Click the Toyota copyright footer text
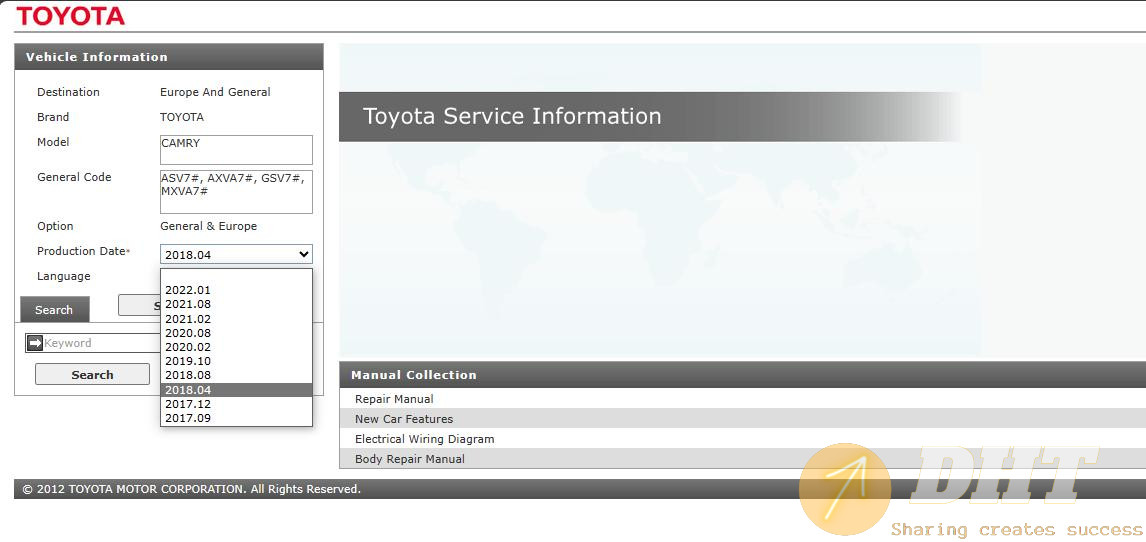 click(x=191, y=489)
